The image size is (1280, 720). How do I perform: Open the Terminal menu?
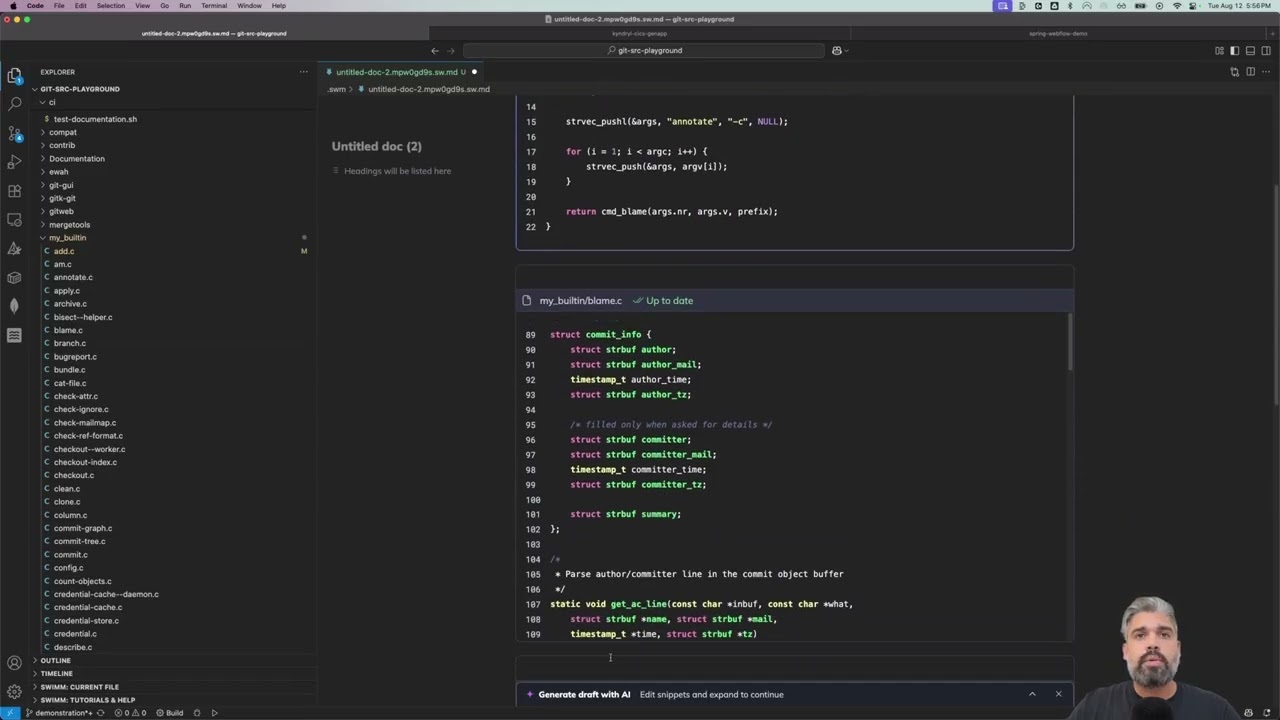pyautogui.click(x=214, y=6)
